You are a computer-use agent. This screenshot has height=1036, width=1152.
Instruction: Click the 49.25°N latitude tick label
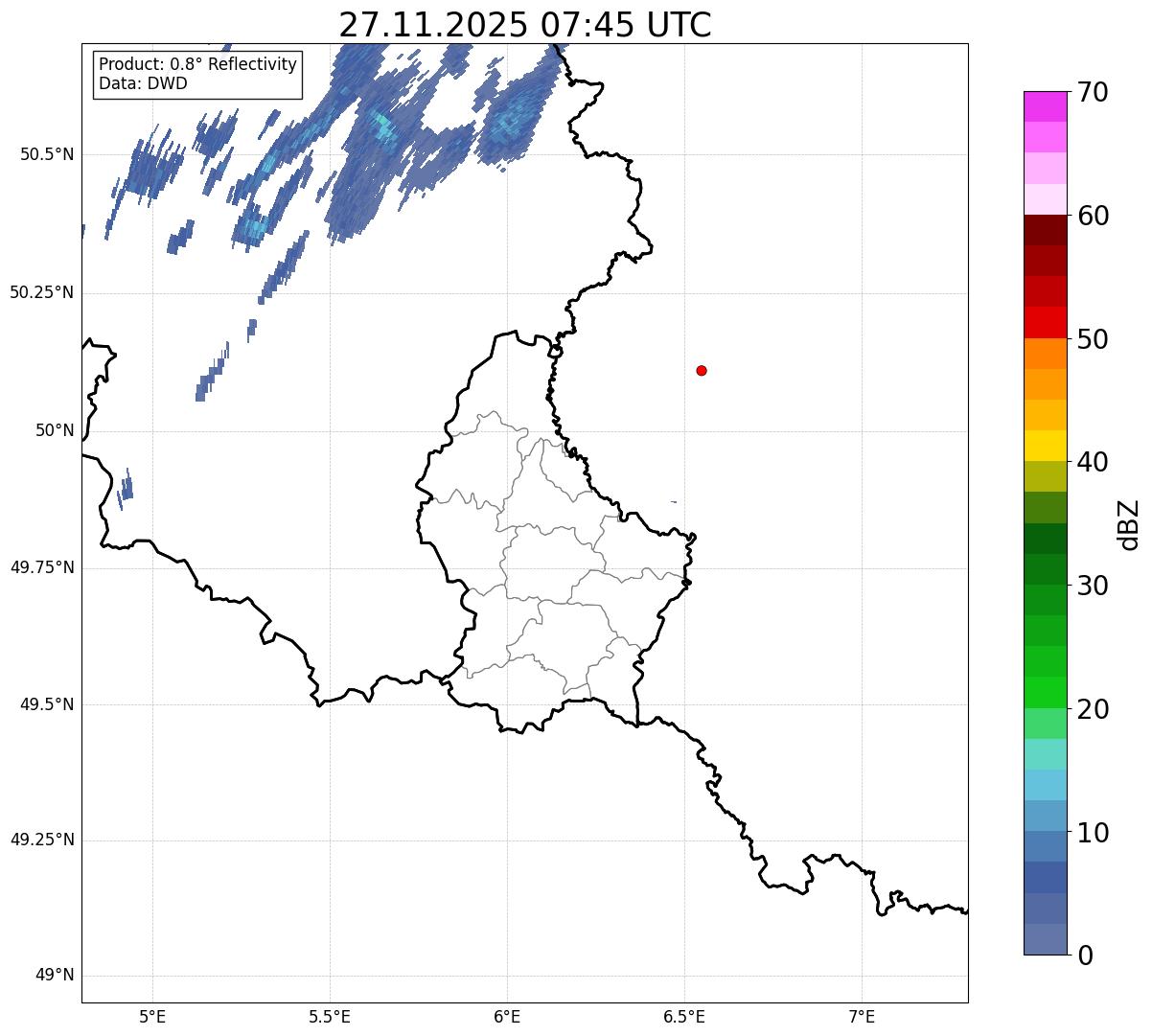pos(41,840)
